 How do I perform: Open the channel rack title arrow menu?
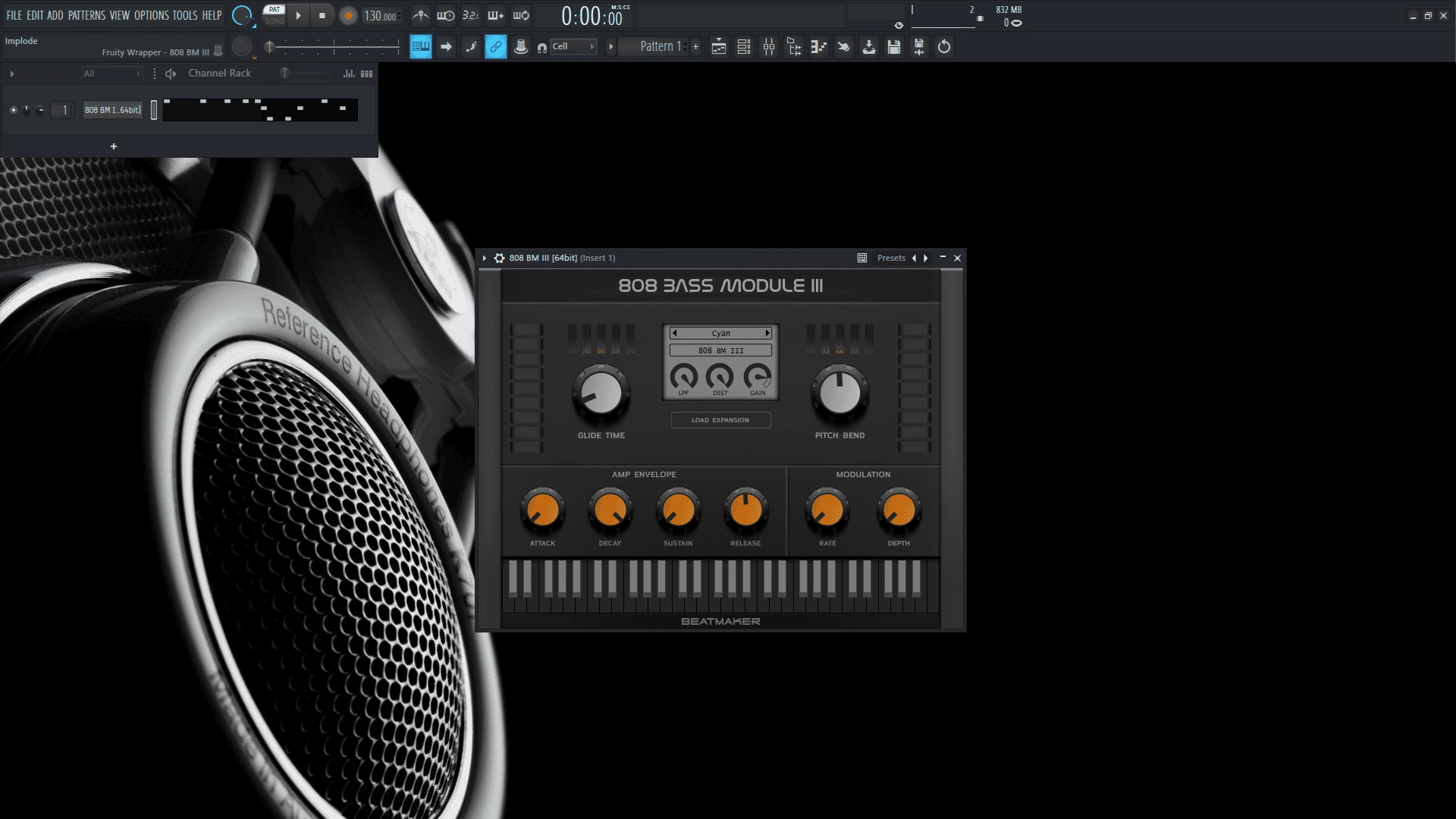tap(12, 74)
